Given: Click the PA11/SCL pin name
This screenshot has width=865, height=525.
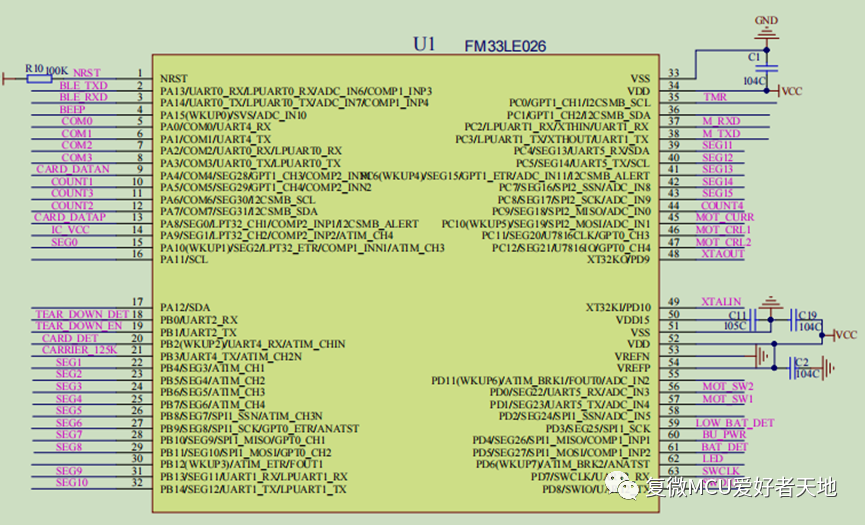Looking at the screenshot, I should [184, 259].
